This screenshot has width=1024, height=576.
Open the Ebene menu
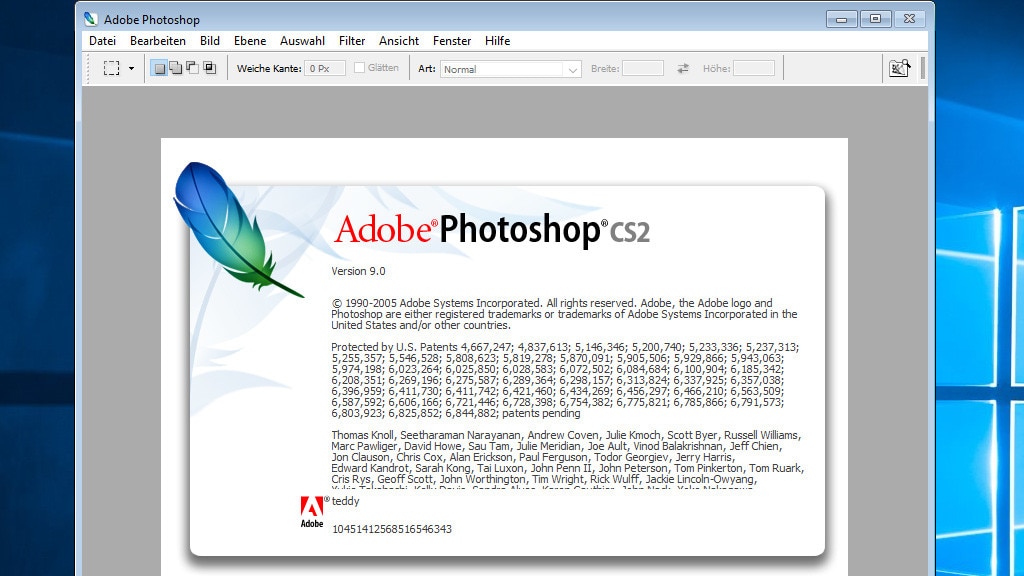click(x=250, y=40)
